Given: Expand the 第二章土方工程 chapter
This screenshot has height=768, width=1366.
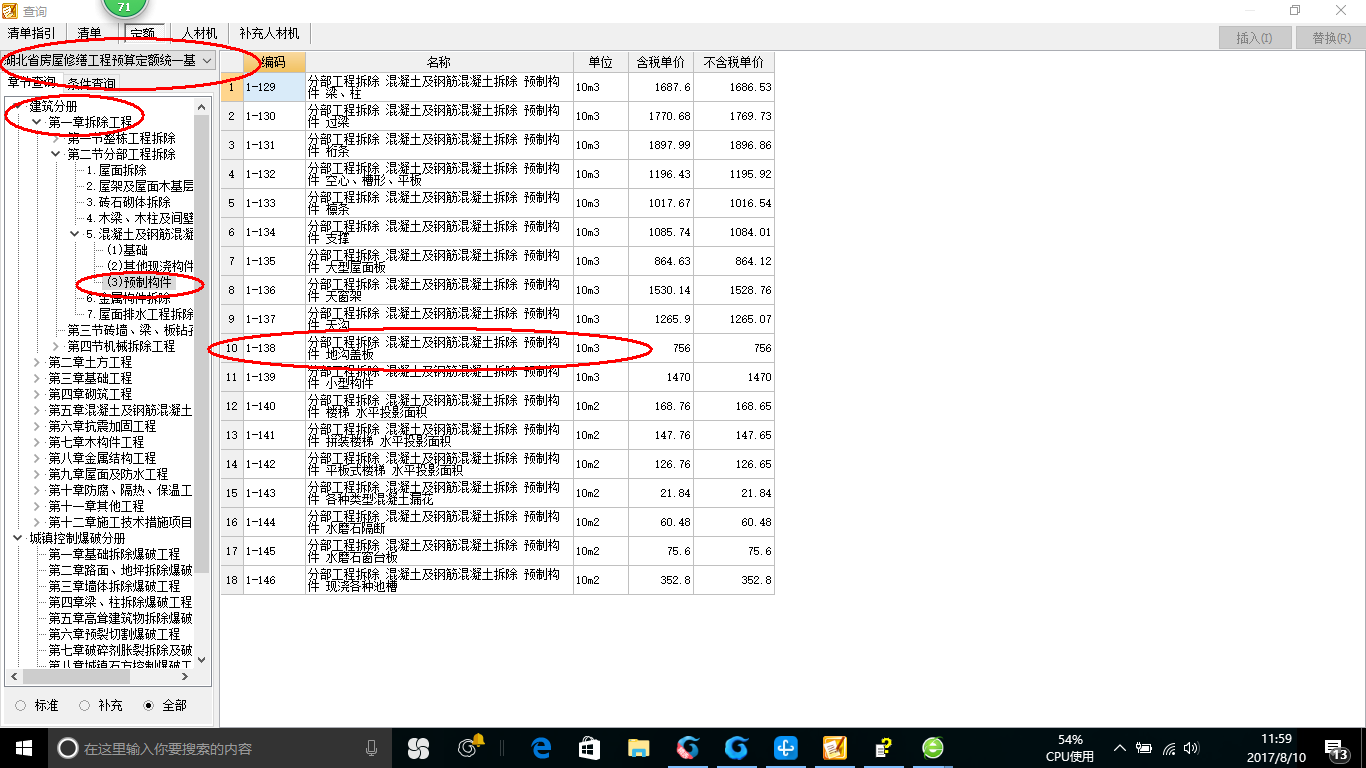Looking at the screenshot, I should [37, 362].
